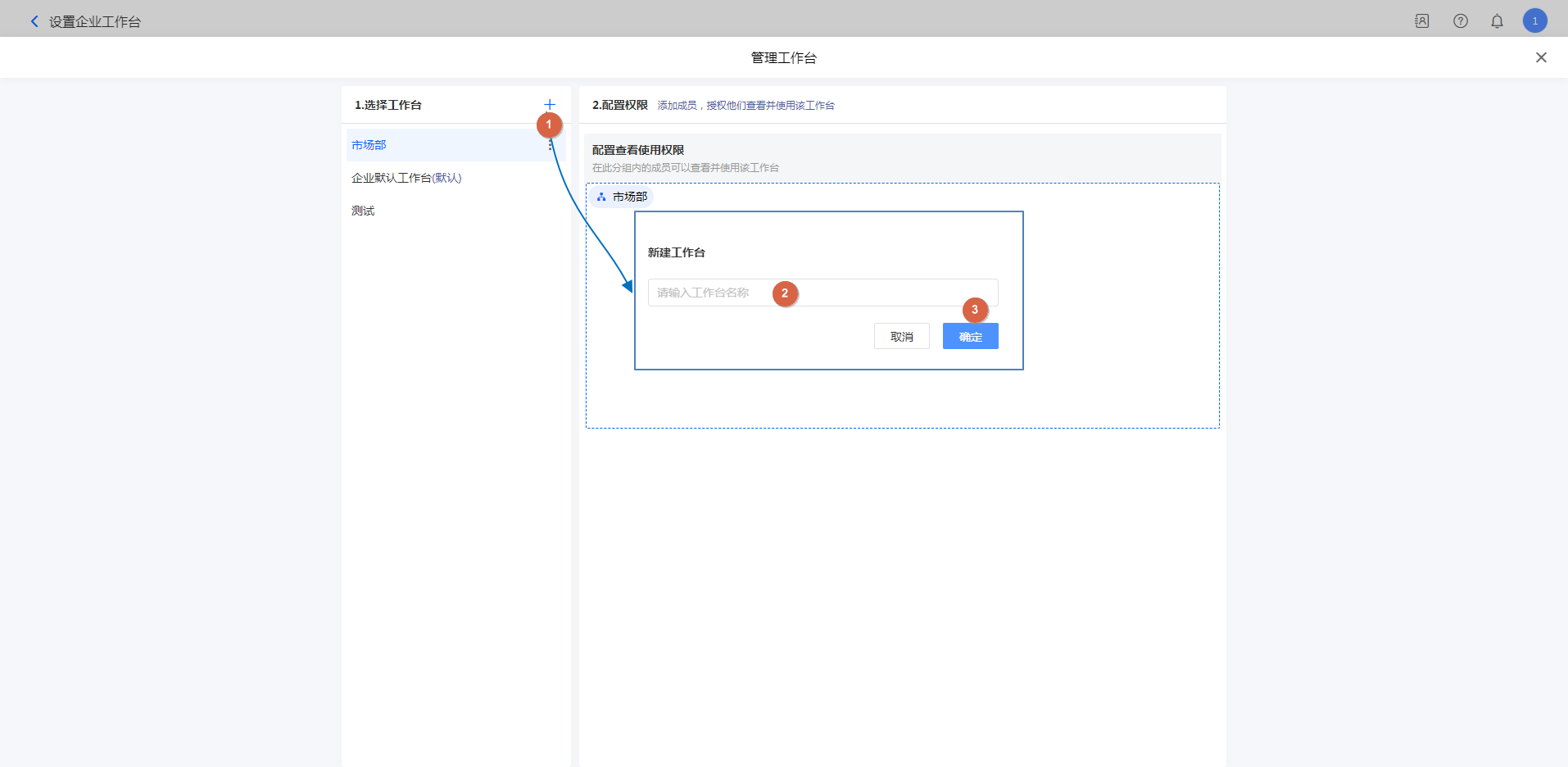Click the plus icon to add workbench

click(x=550, y=105)
